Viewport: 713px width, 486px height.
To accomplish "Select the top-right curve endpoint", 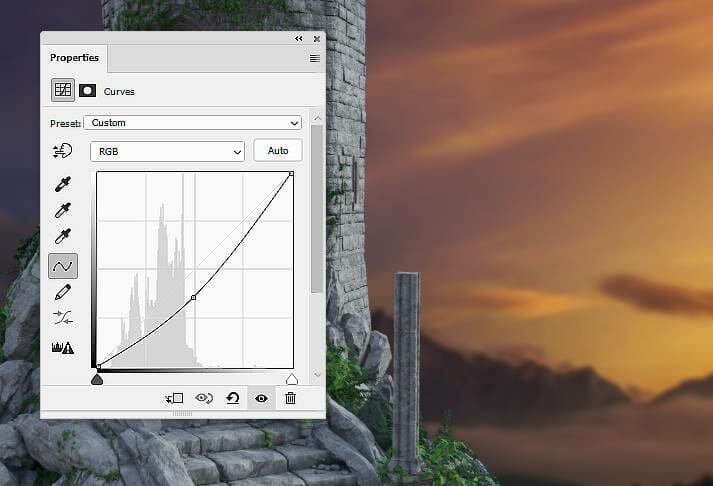I will tap(291, 174).
